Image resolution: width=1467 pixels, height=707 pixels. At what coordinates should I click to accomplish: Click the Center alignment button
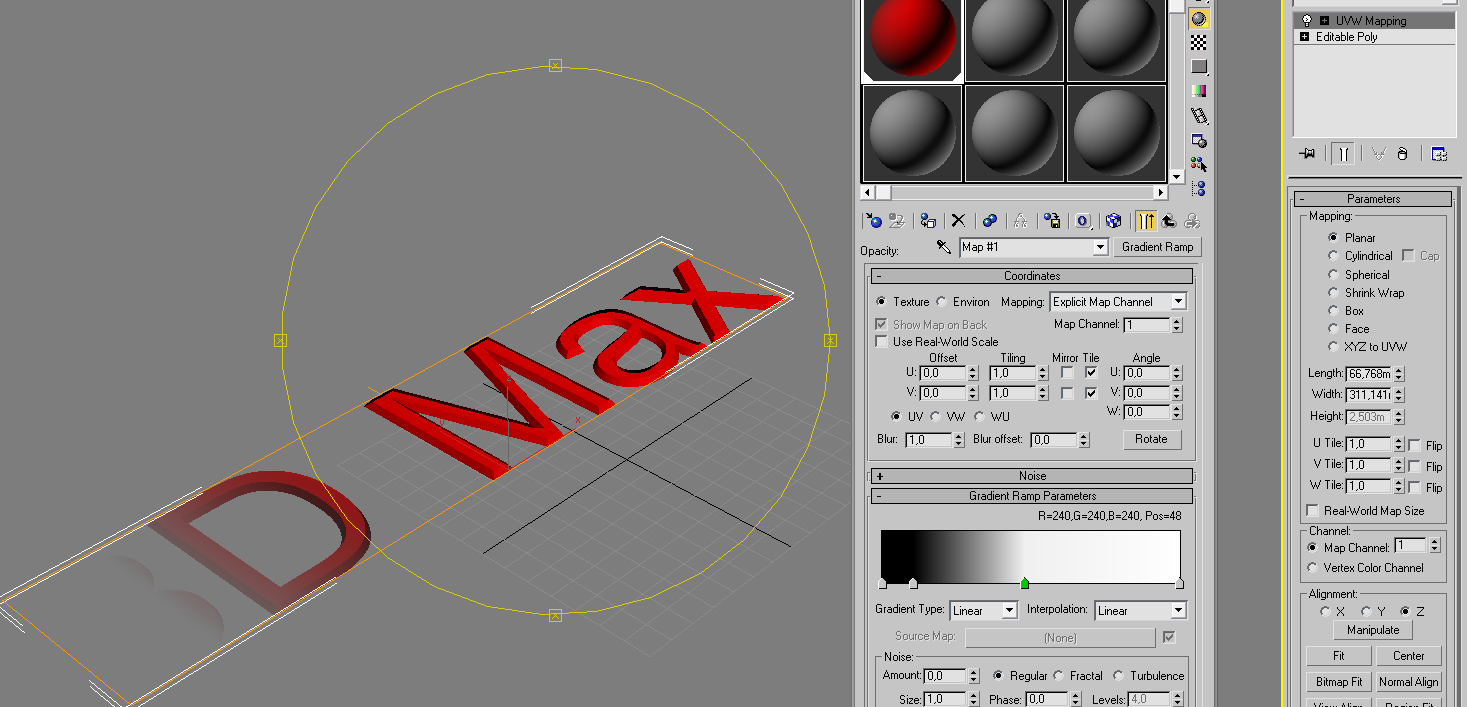point(1408,656)
